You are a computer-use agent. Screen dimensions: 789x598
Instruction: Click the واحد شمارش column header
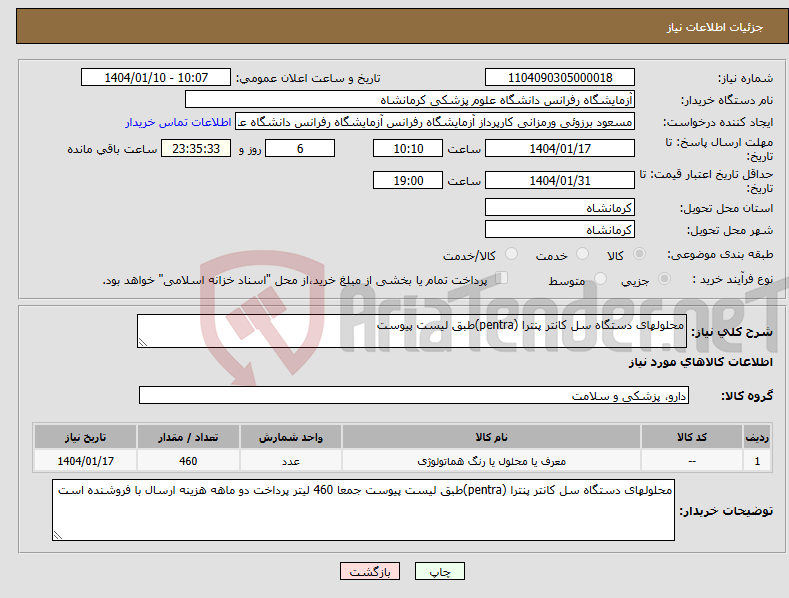click(291, 437)
